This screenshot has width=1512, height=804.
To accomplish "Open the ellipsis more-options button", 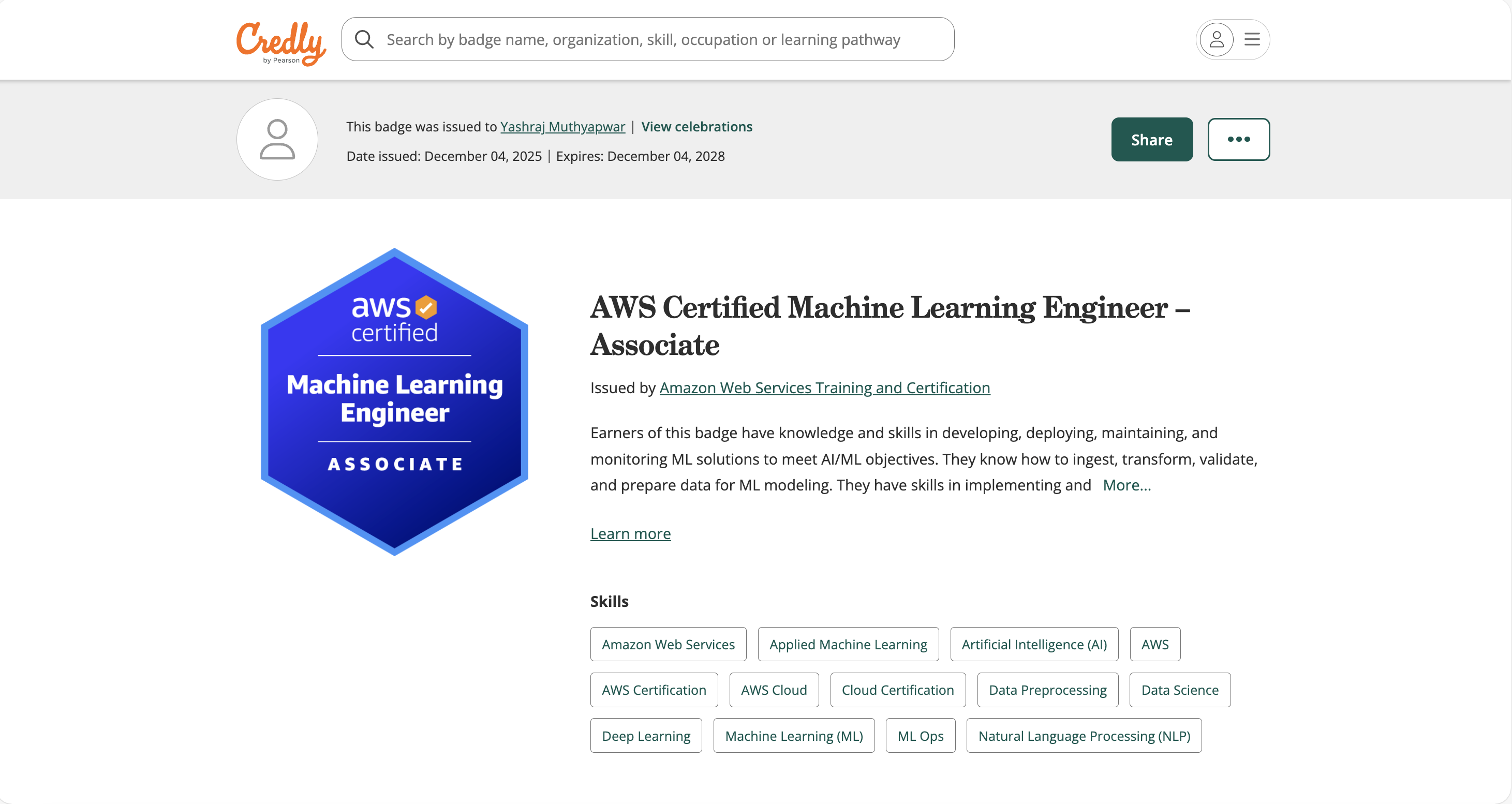I will [x=1238, y=139].
